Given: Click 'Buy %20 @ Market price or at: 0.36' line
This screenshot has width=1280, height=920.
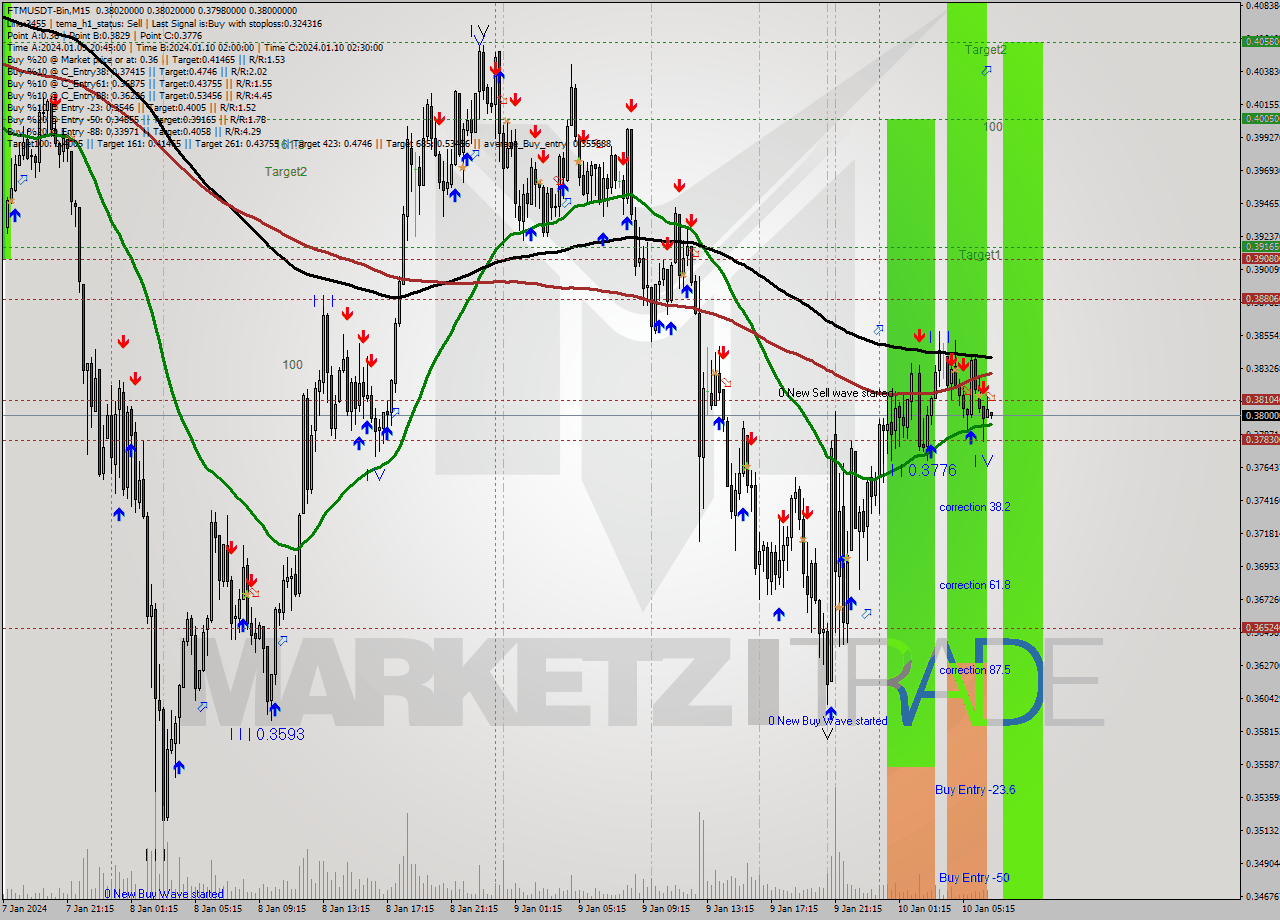Looking at the screenshot, I should (x=147, y=59).
